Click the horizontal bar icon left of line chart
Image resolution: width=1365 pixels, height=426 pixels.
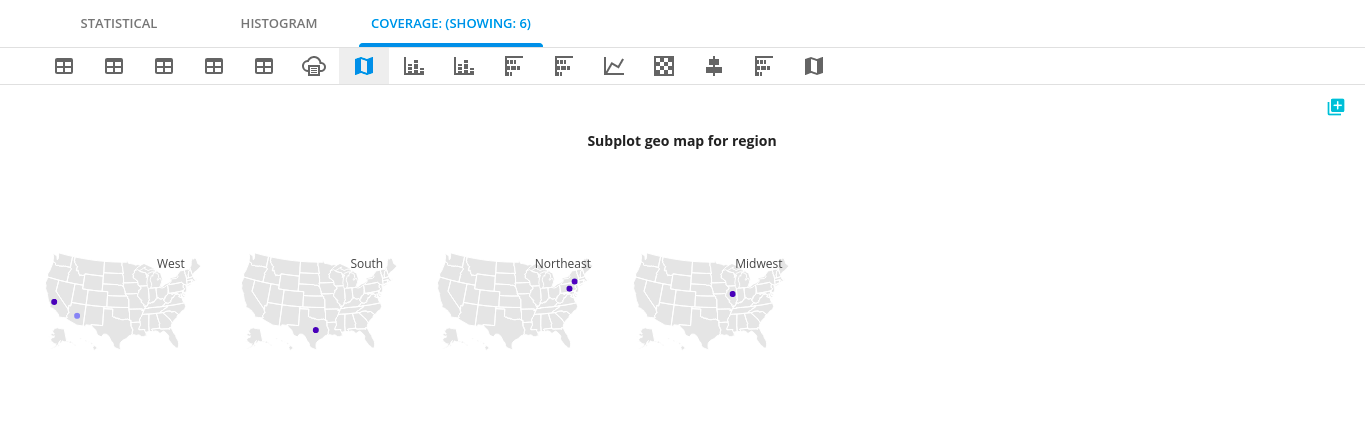click(x=564, y=66)
